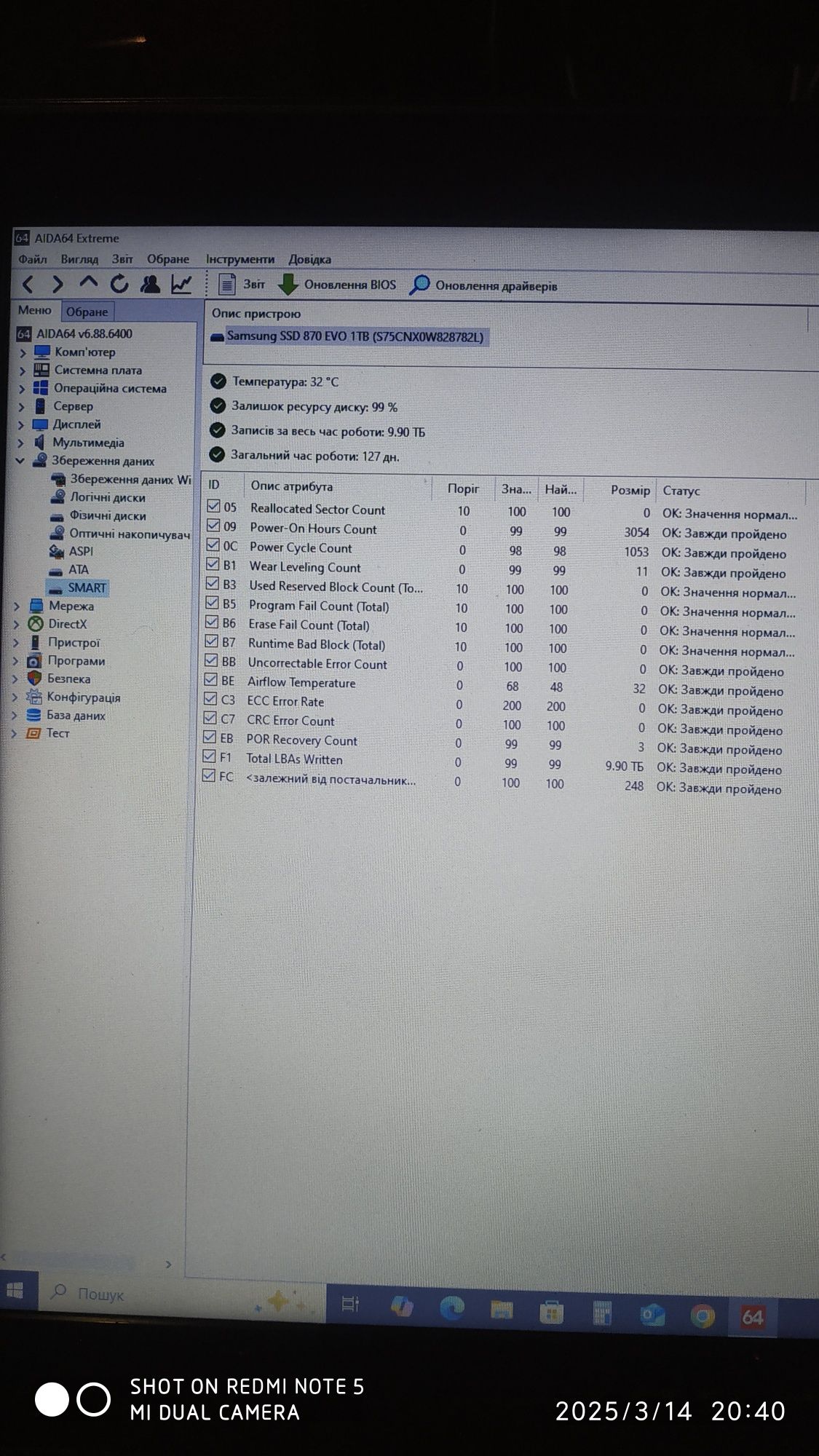Toggle checkbox for Program Fail Count
819x1456 pixels.
coord(212,603)
